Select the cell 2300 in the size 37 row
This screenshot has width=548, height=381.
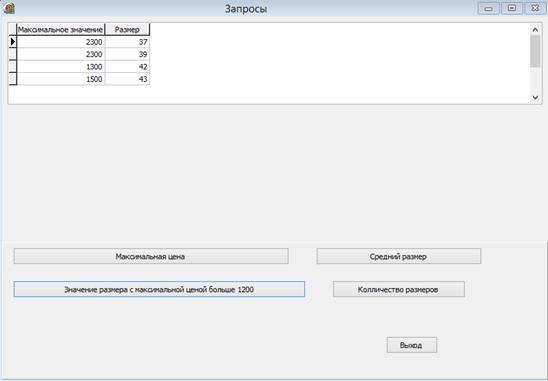[60, 42]
